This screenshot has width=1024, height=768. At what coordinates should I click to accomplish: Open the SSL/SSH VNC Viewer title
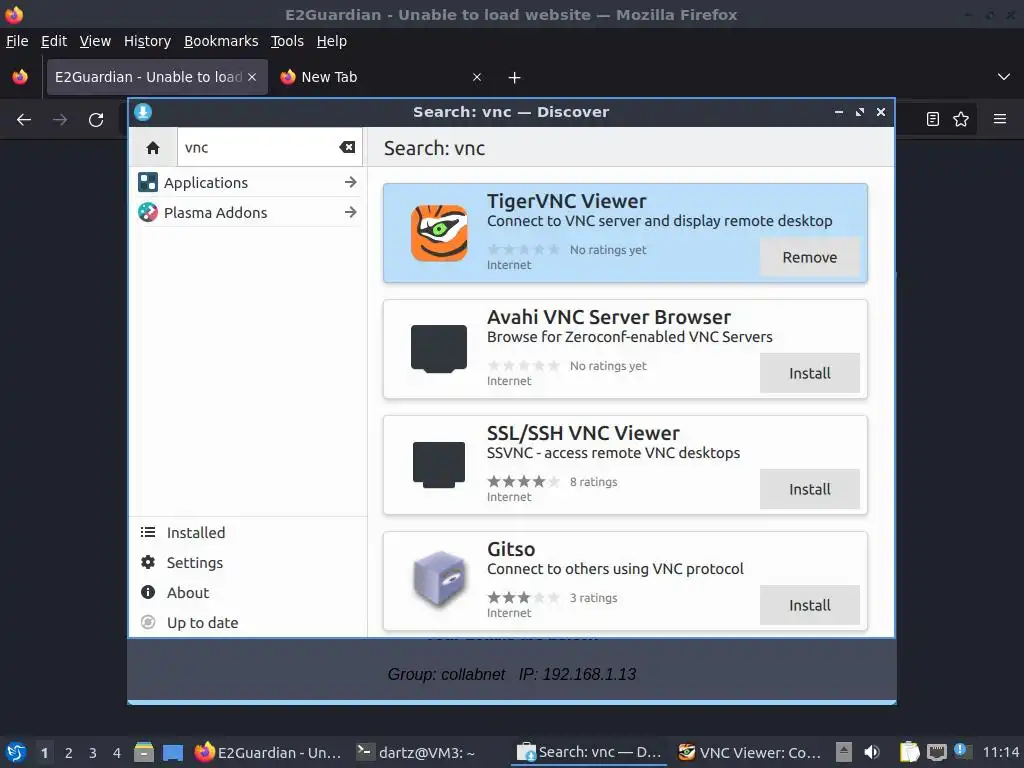(583, 433)
